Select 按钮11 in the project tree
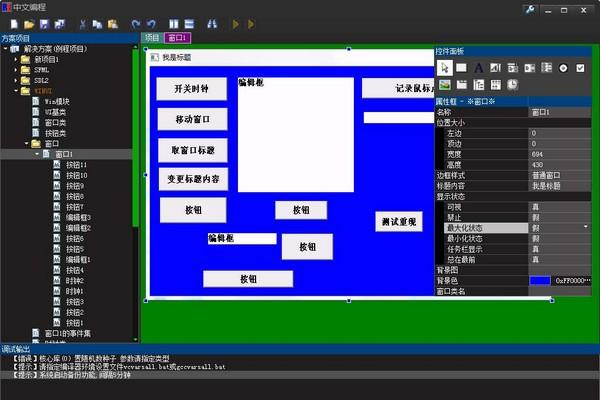The height and width of the screenshot is (400, 600). tap(76, 165)
